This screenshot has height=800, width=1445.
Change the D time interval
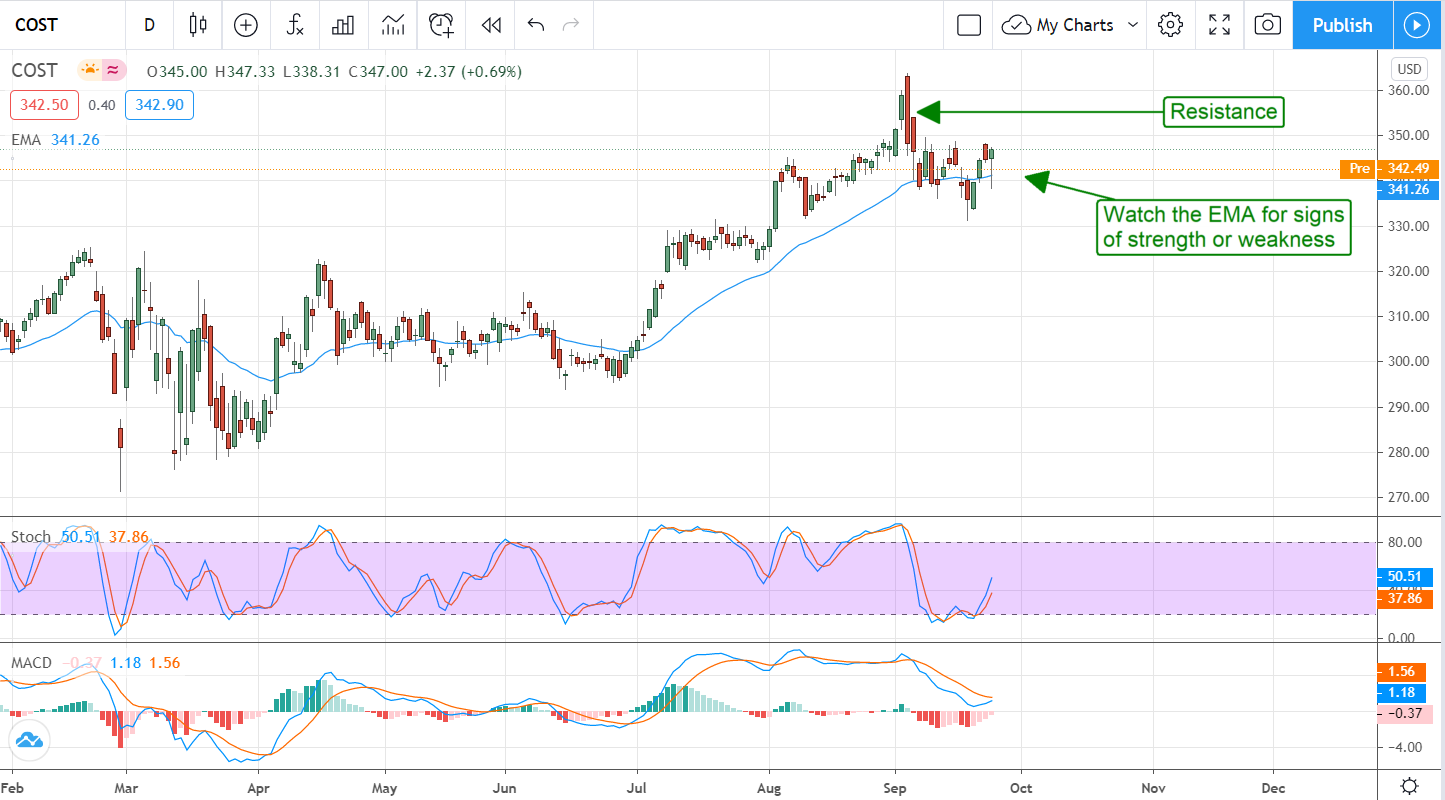[150, 25]
